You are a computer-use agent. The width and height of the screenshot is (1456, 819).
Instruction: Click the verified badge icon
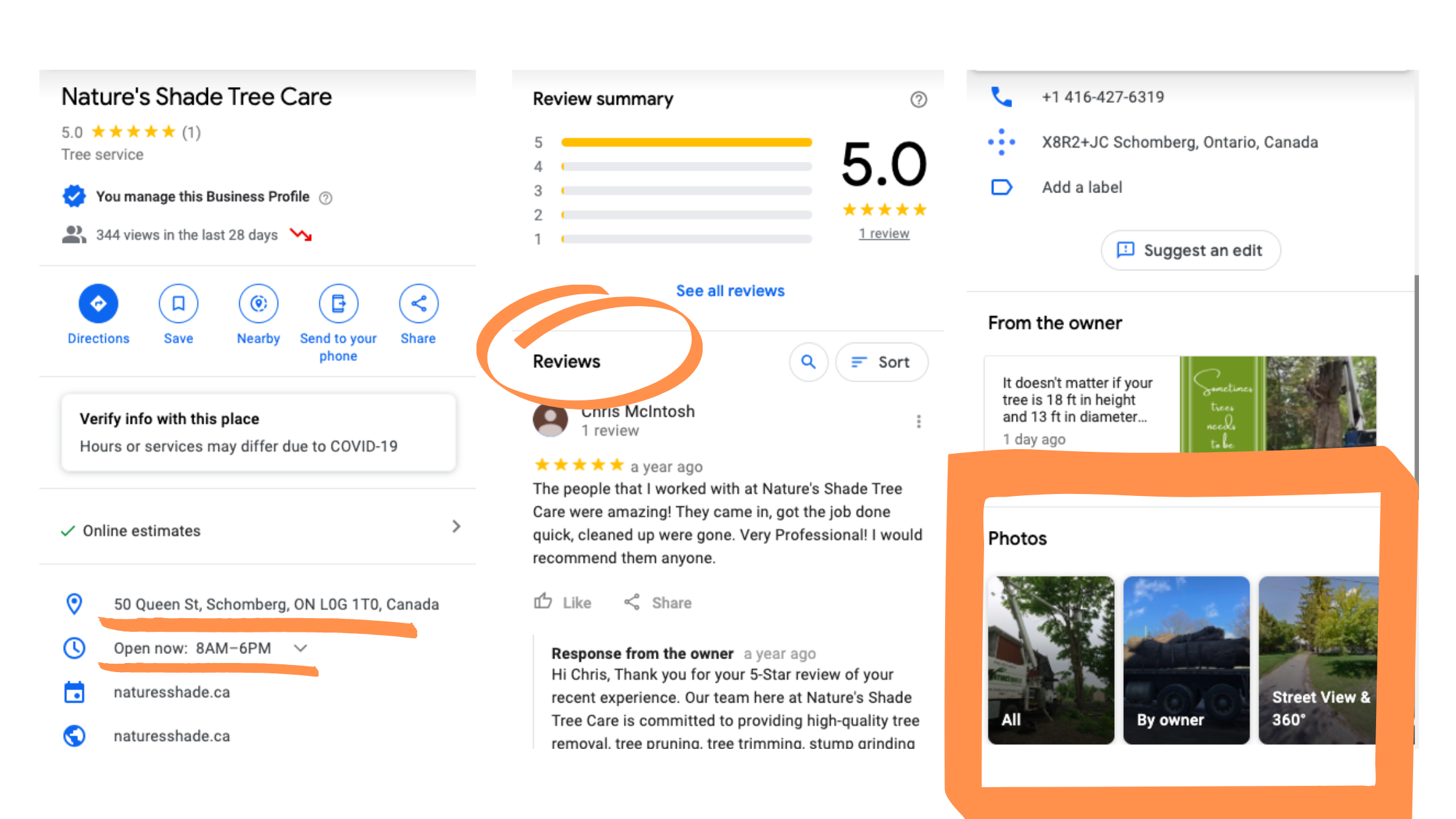point(74,196)
